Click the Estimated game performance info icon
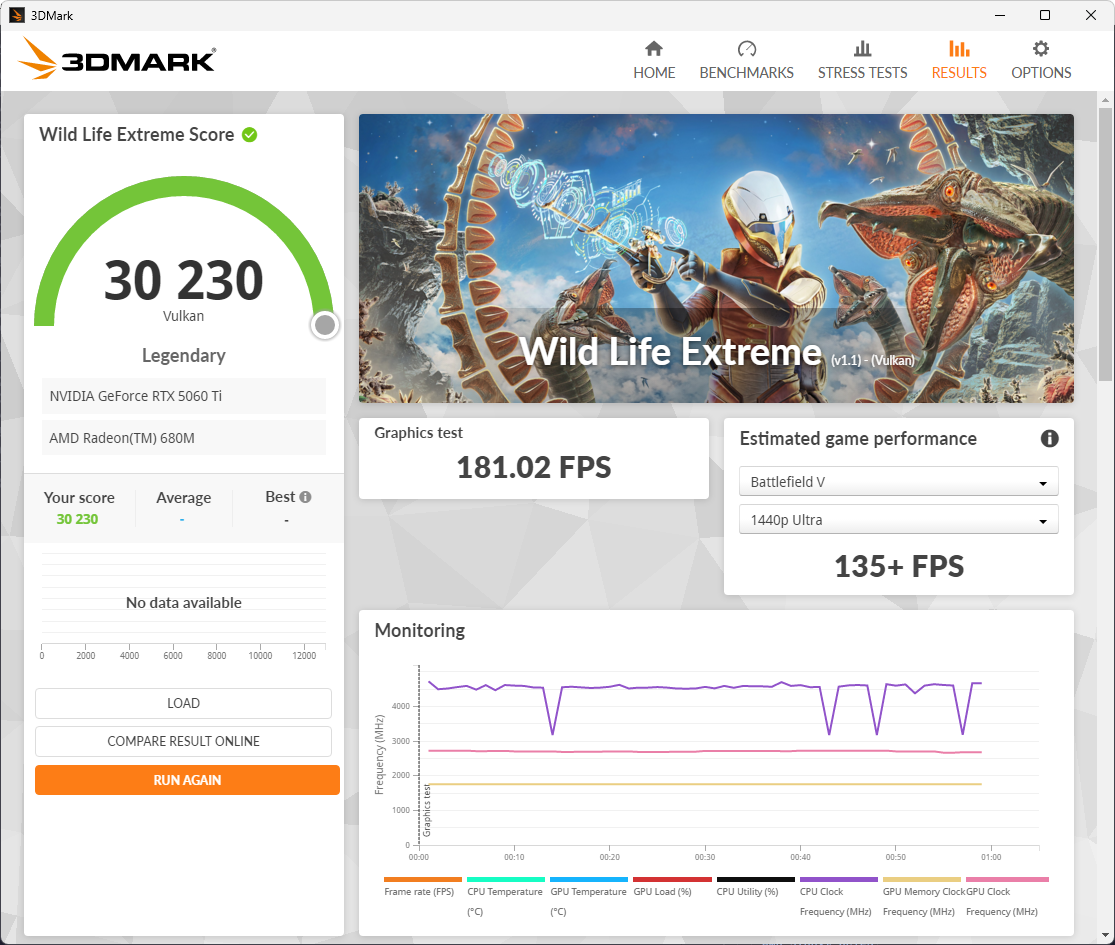The image size is (1115, 945). [1049, 439]
